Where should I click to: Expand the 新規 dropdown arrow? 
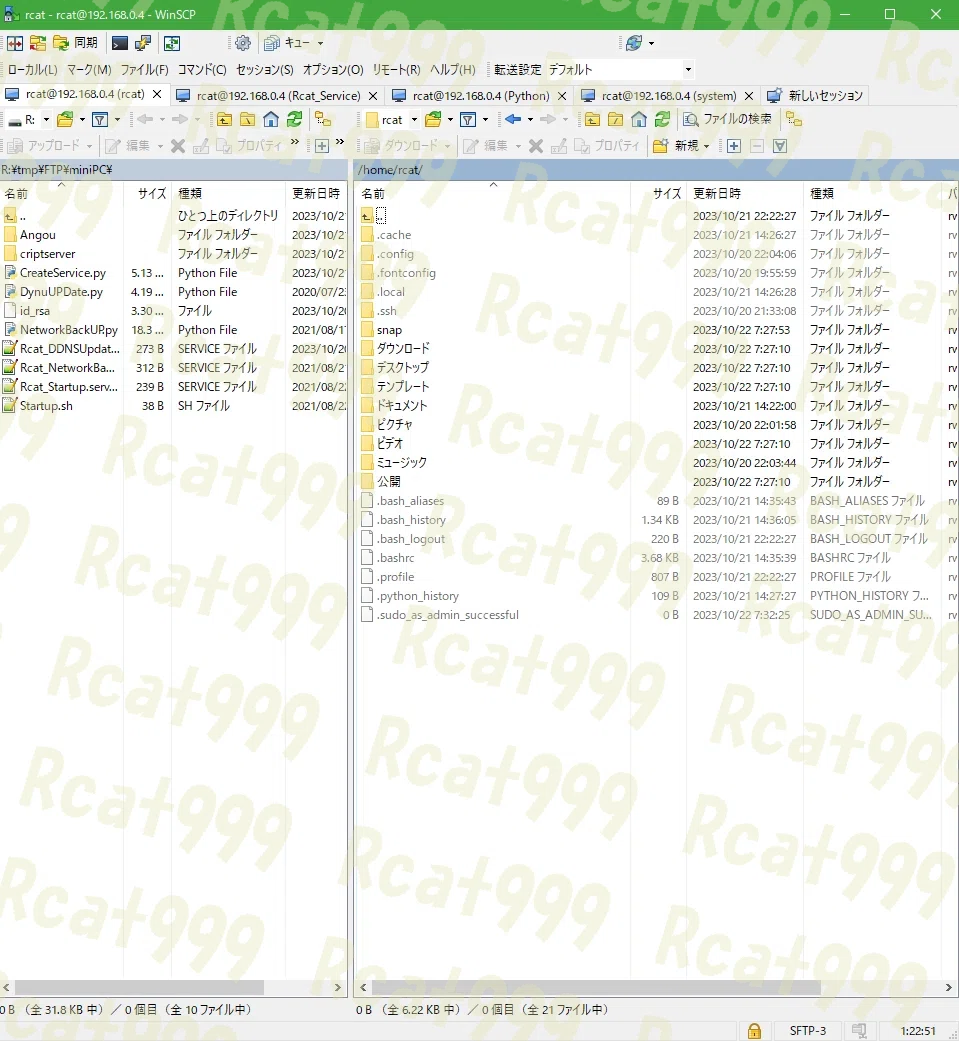tap(707, 146)
